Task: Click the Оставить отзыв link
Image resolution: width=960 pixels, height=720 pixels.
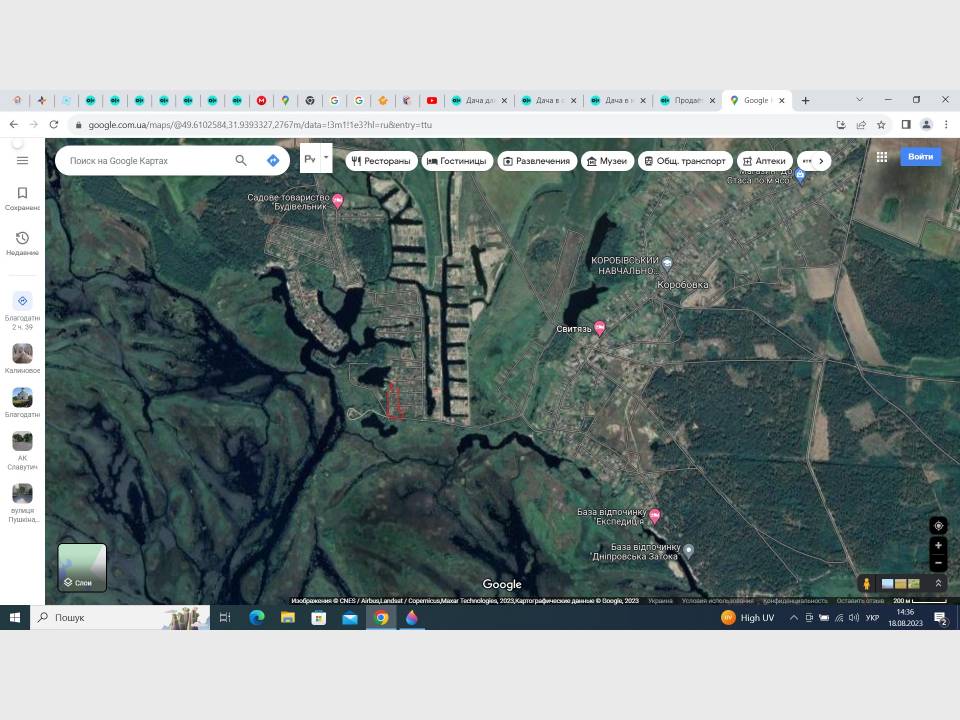Action: tap(860, 601)
